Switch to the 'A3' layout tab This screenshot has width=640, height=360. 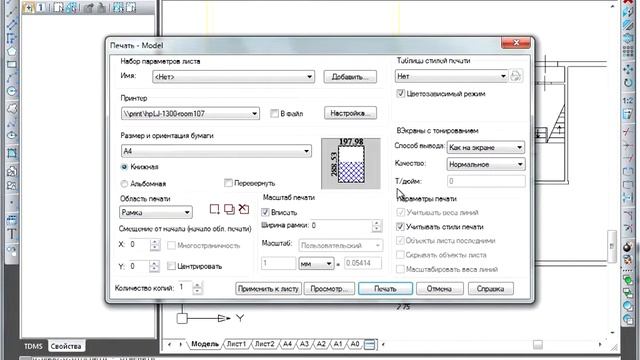[x=304, y=344]
